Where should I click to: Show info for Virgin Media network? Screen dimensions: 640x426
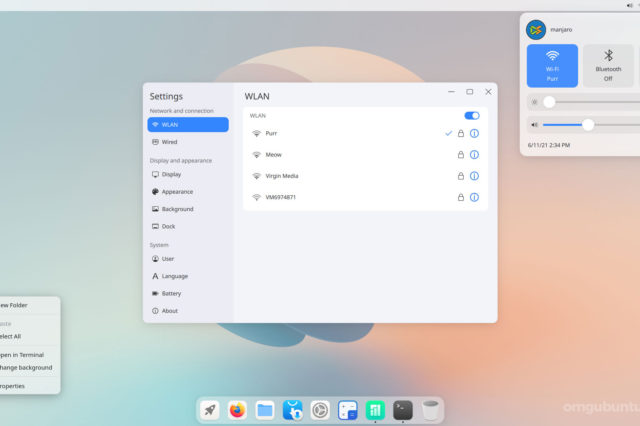point(474,176)
